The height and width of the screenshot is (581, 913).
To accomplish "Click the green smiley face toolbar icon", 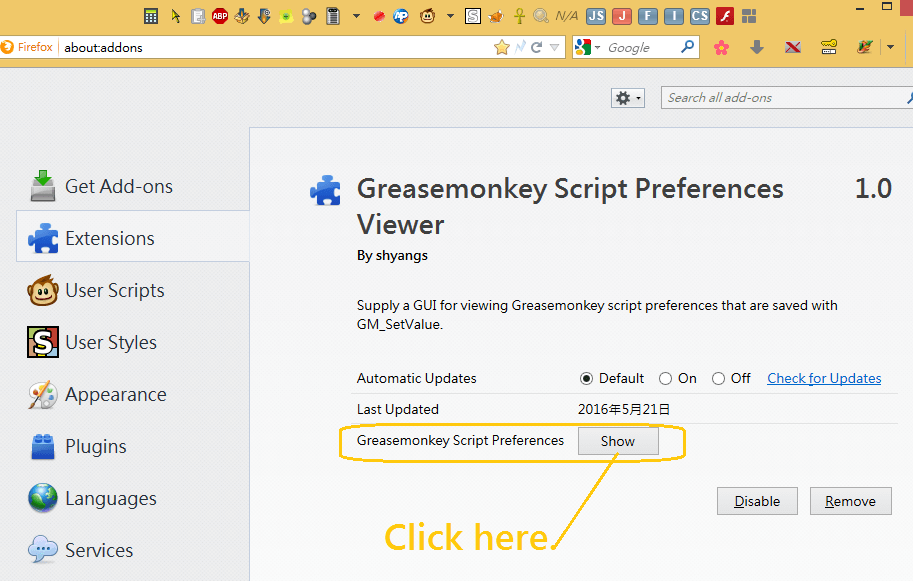I will [286, 17].
